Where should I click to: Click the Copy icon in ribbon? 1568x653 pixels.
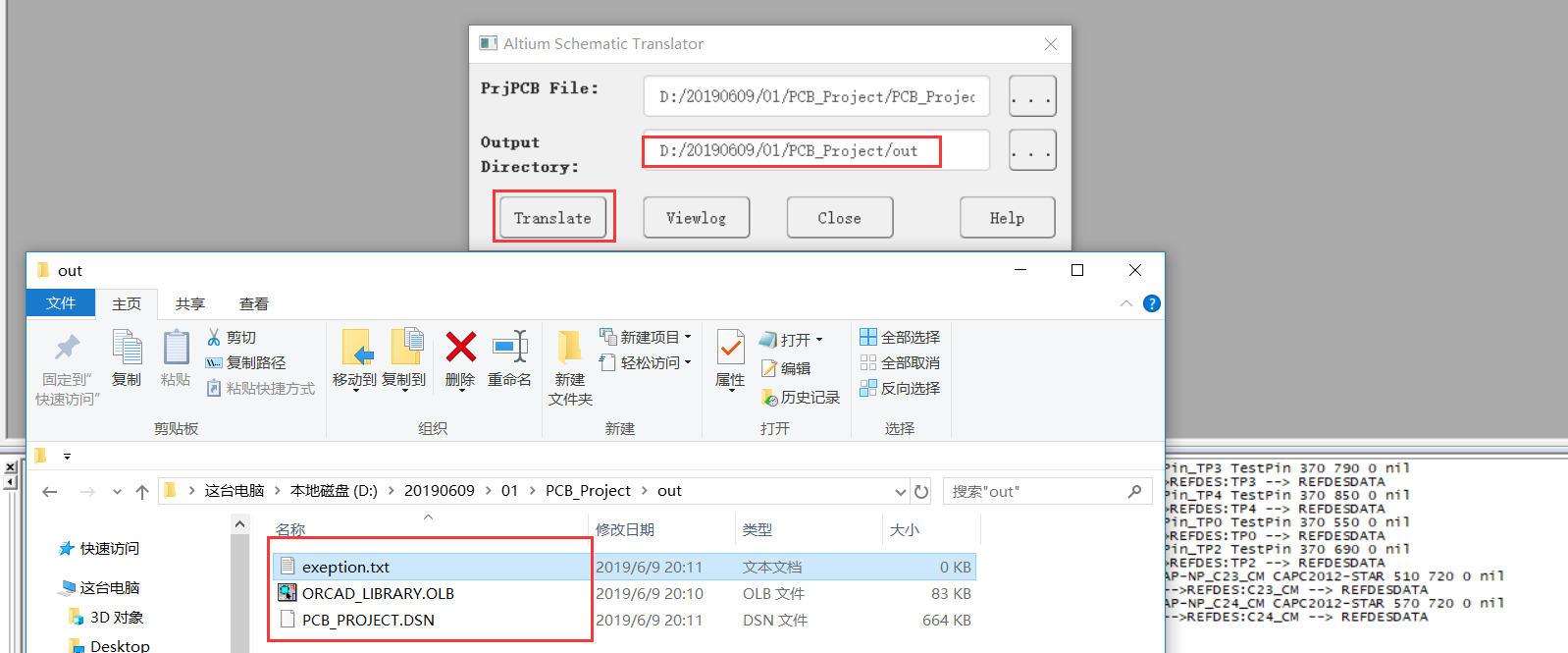tap(127, 348)
